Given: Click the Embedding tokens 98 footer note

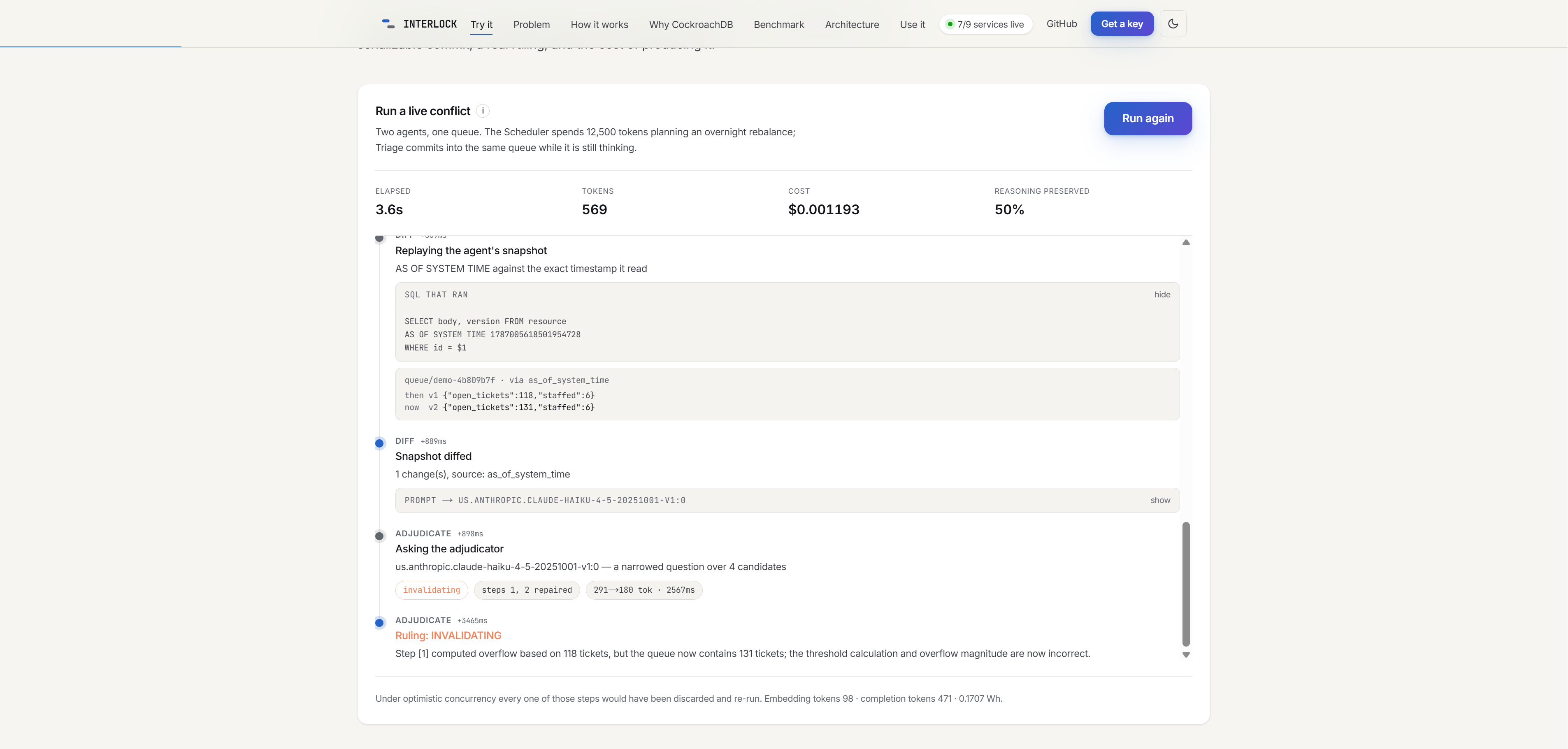Looking at the screenshot, I should click(x=808, y=698).
